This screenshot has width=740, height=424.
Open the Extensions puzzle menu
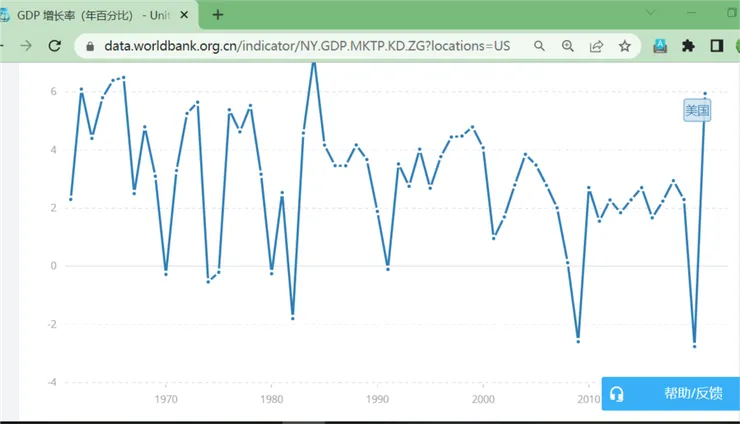click(x=688, y=46)
